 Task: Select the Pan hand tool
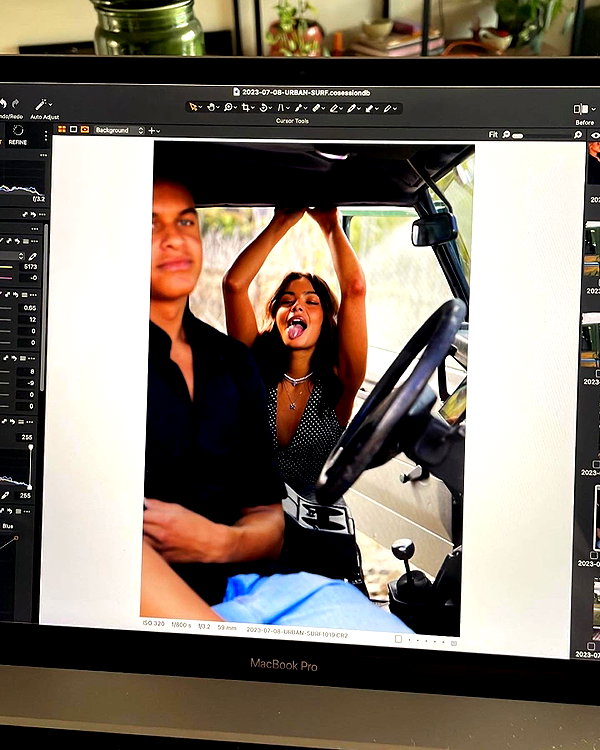point(211,107)
